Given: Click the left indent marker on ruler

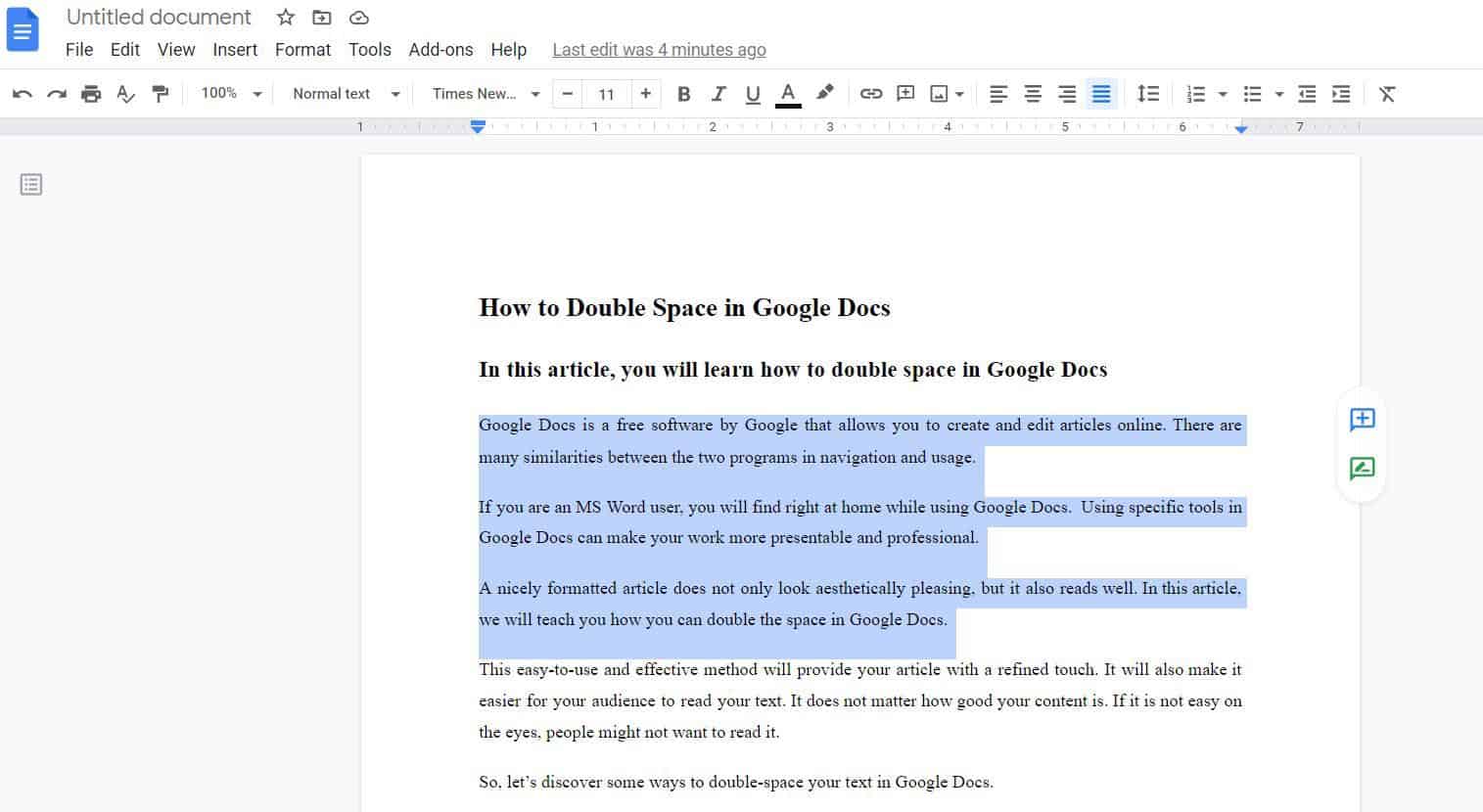Looking at the screenshot, I should tap(478, 127).
